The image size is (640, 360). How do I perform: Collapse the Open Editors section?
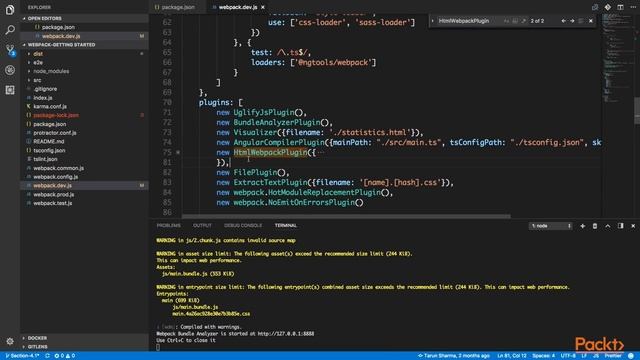pyautogui.click(x=84, y=18)
